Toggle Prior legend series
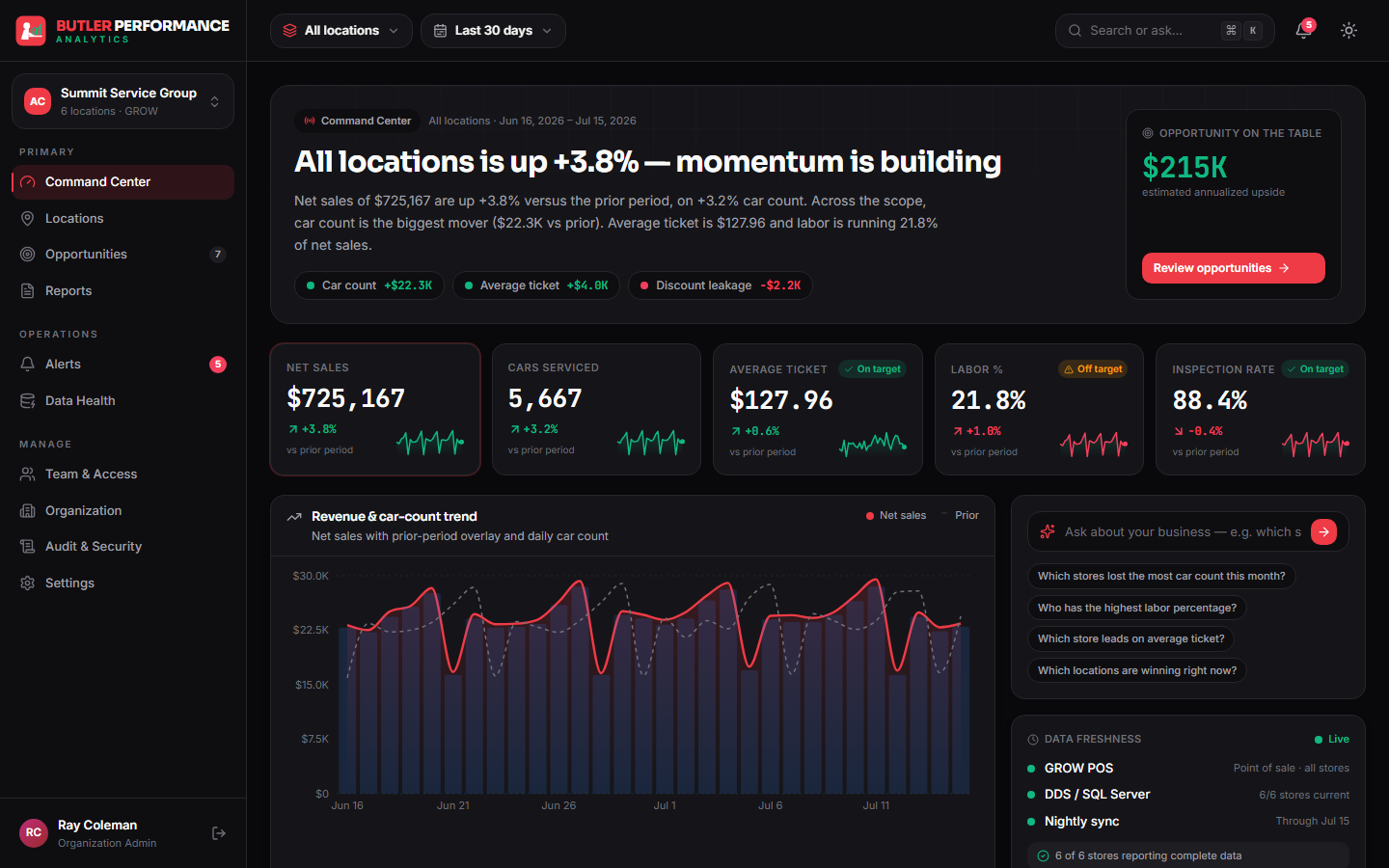 [960, 516]
